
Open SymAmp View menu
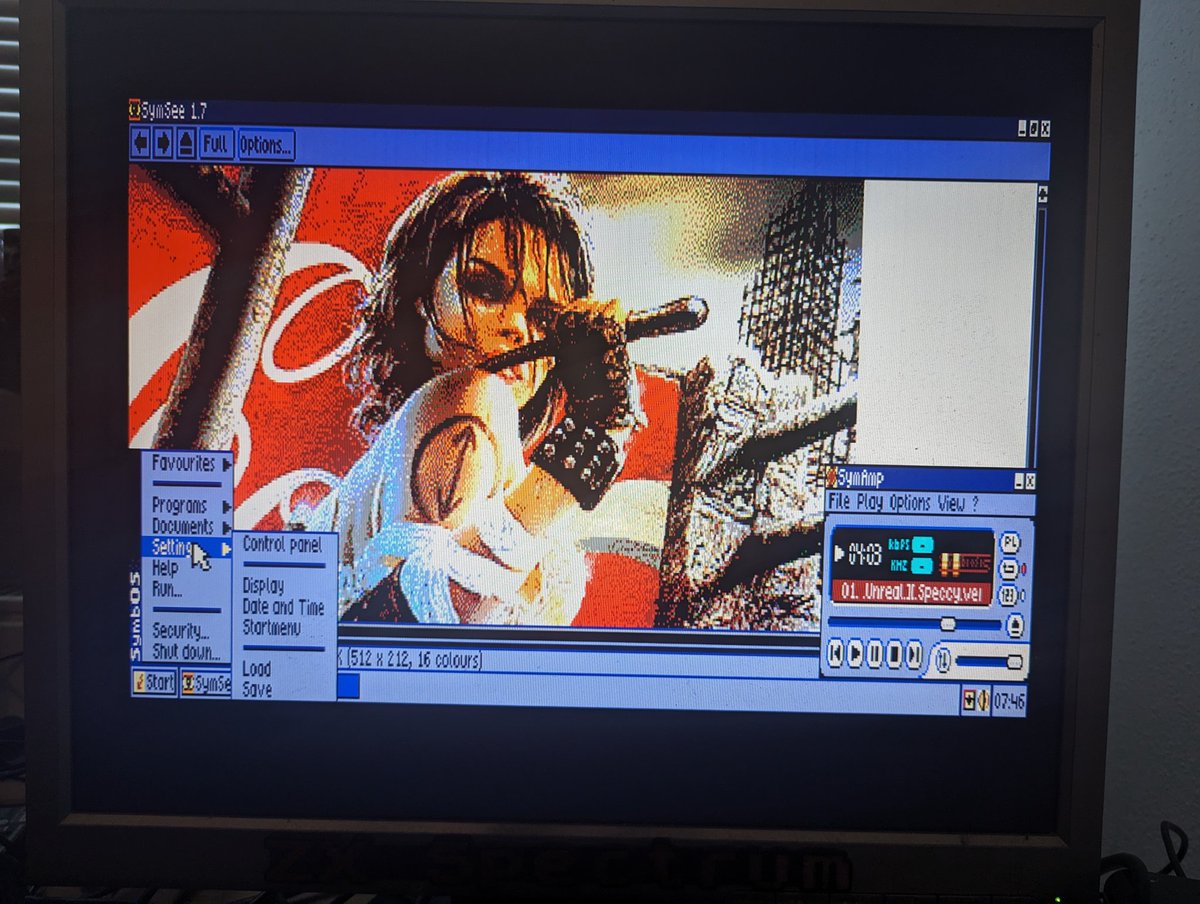951,503
